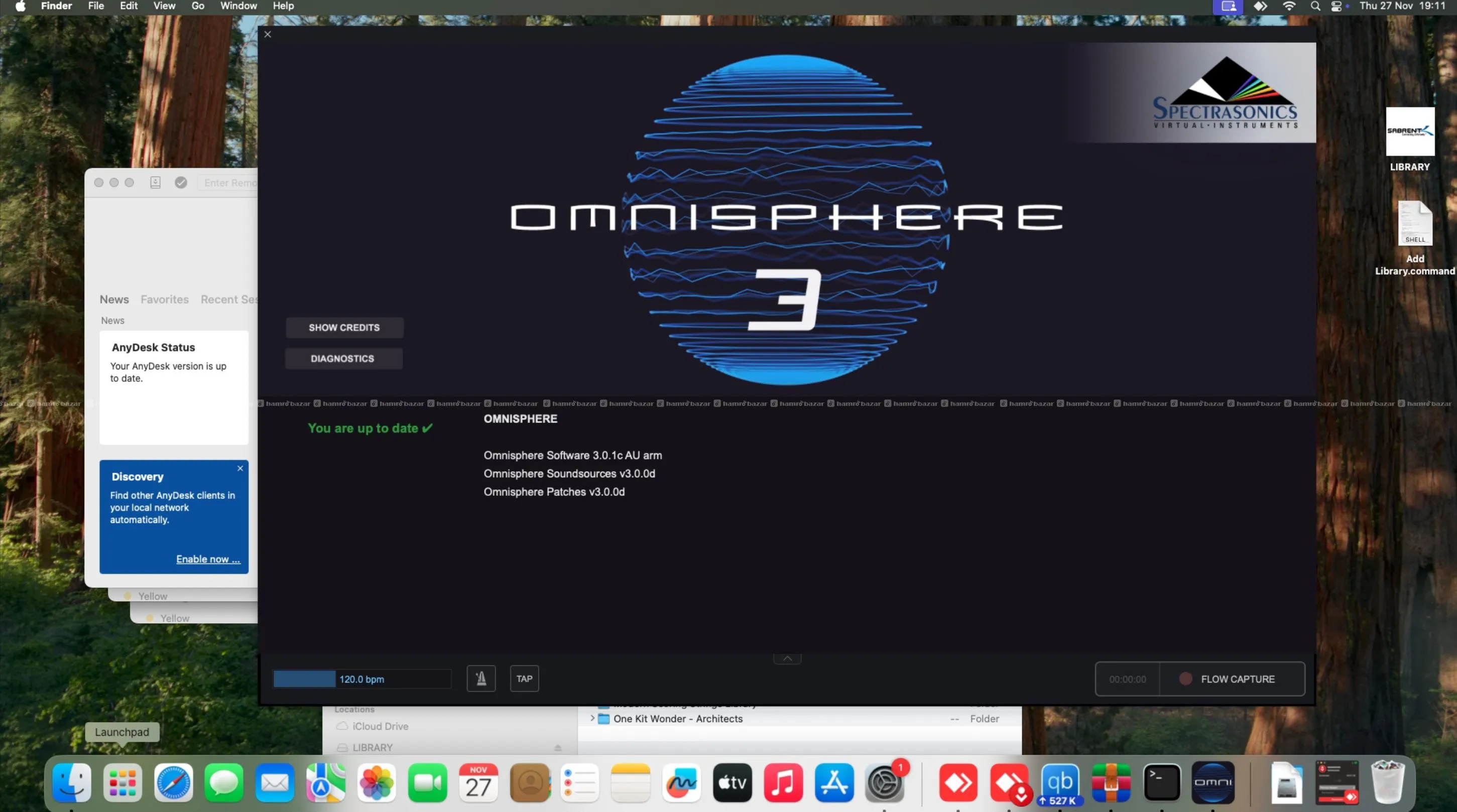The width and height of the screenshot is (1457, 812).
Task: Click the date and time in menu bar
Action: pos(1402,6)
